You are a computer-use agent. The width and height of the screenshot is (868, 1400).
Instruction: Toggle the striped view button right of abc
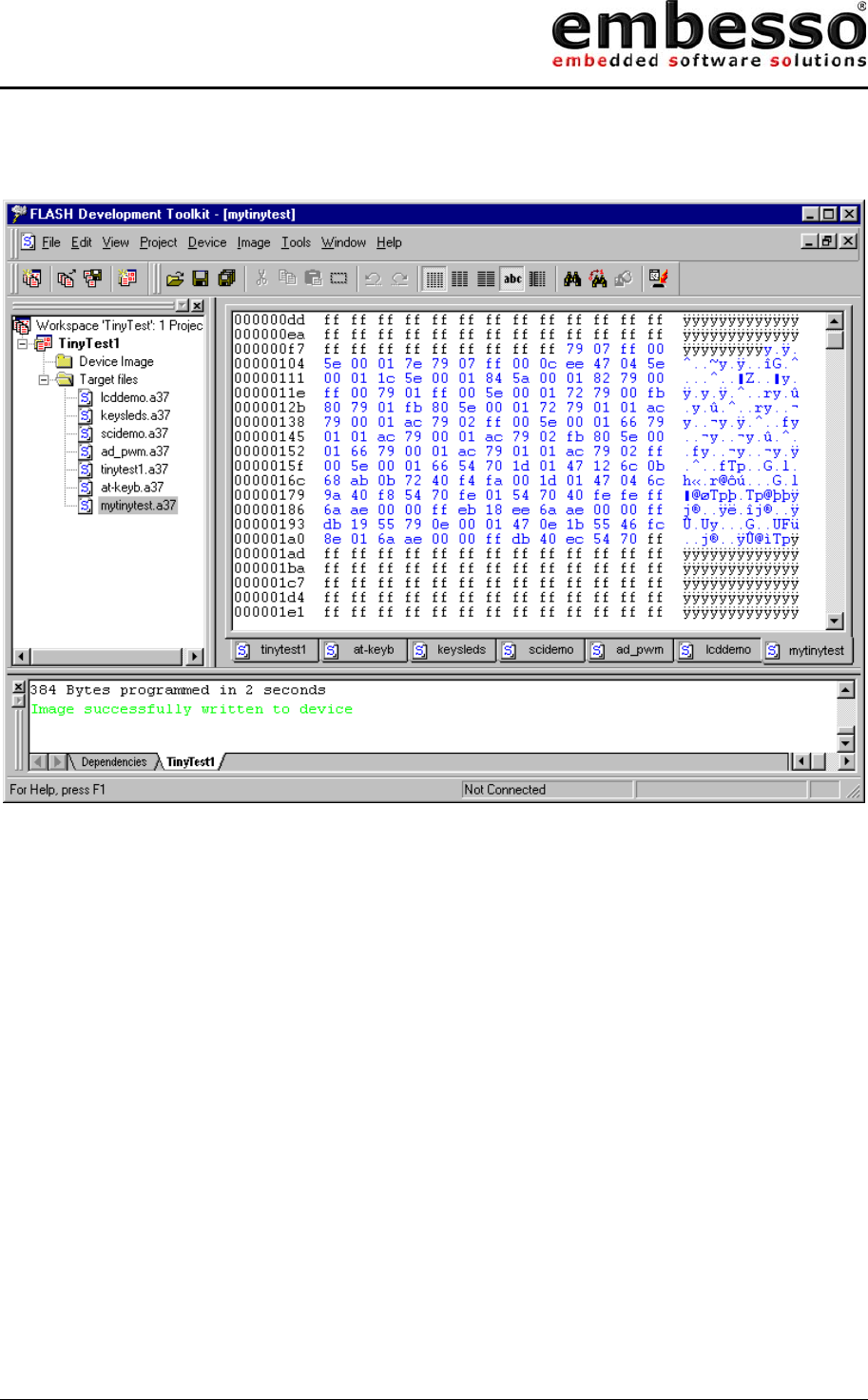click(x=538, y=278)
